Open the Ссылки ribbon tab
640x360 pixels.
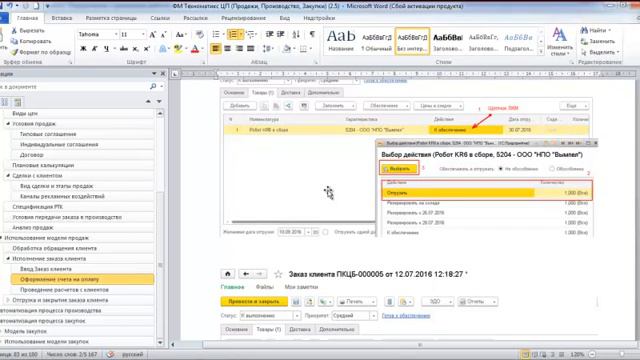160,18
